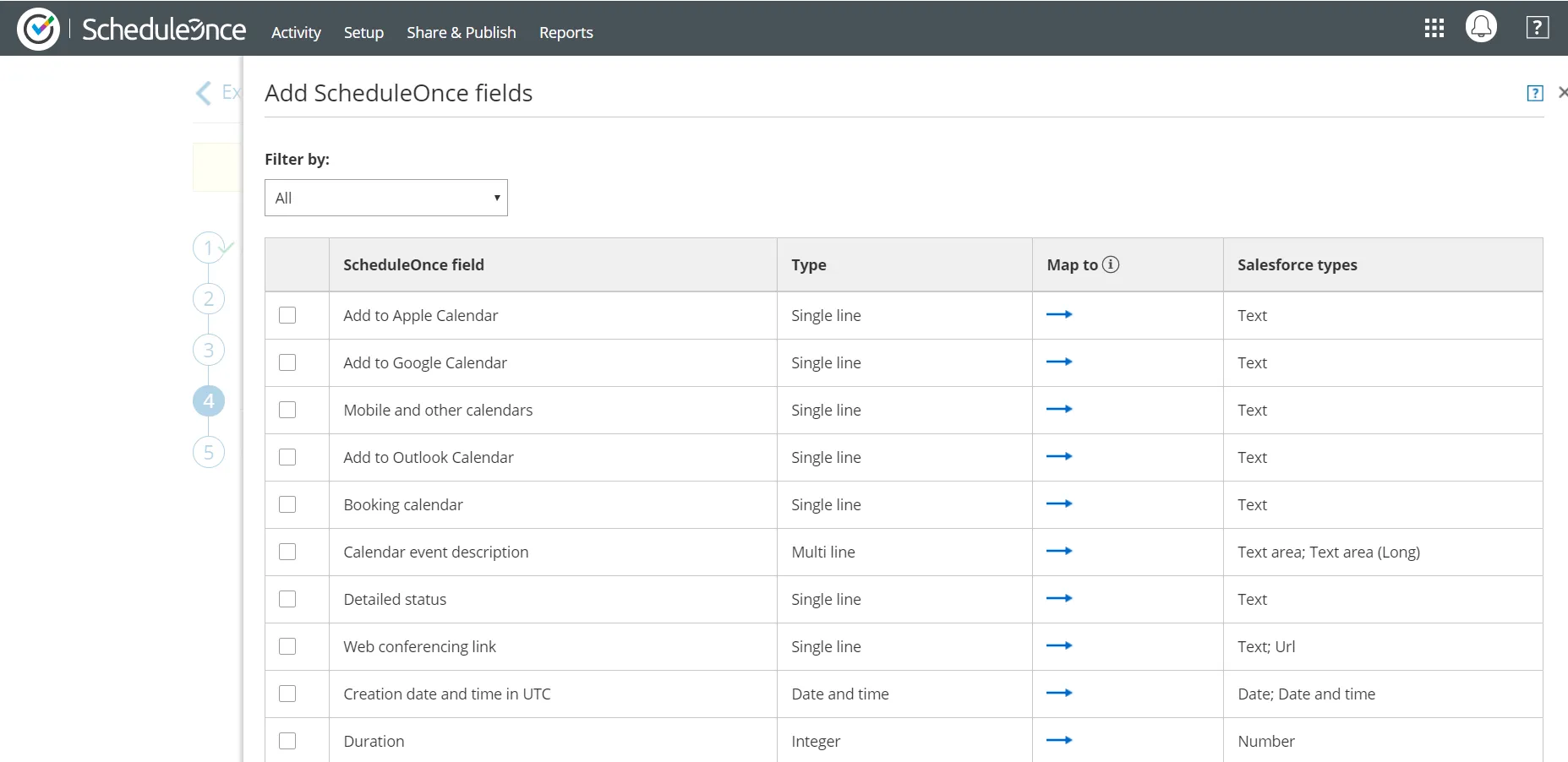The image size is (1568, 762).
Task: Close the Add ScheduleOnce fields panel
Action: point(1563,92)
